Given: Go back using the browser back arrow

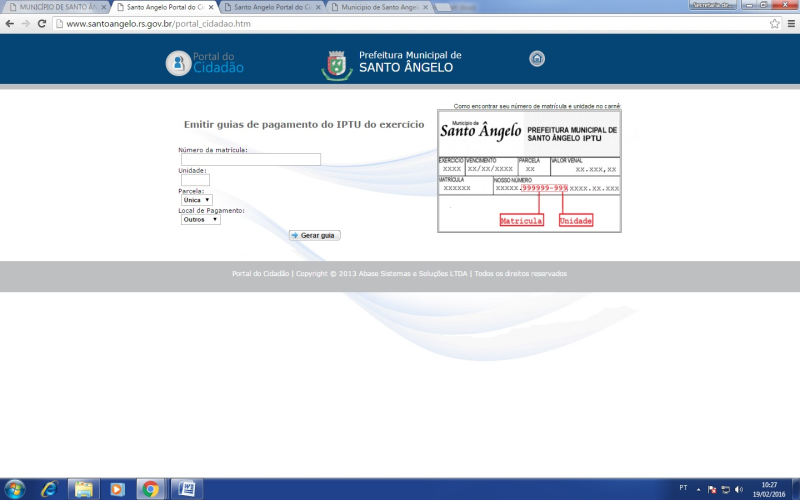Looking at the screenshot, I should point(9,23).
